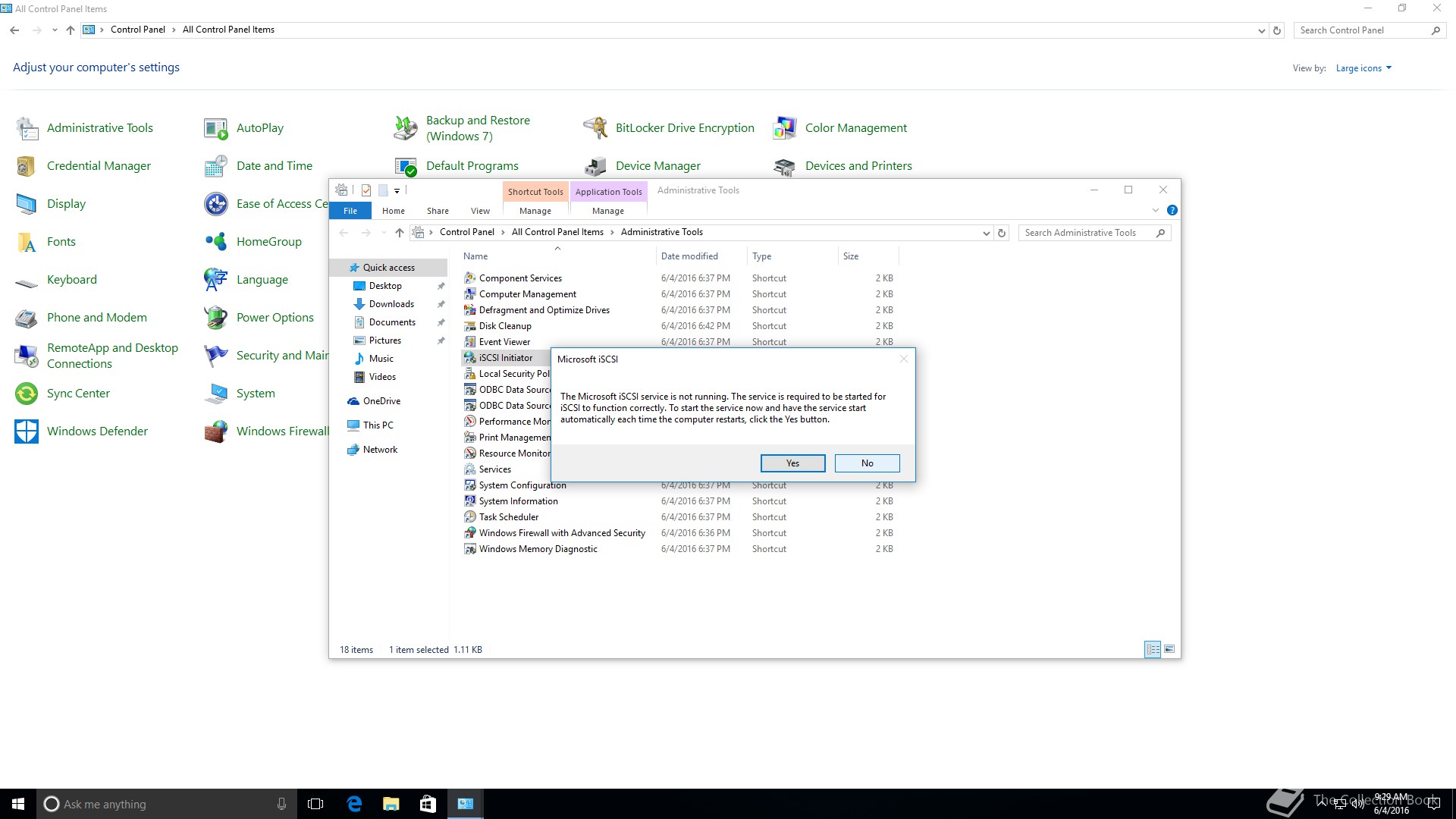Launch Microsoft Edge from taskbar
Viewport: 1456px width, 819px height.
coord(354,804)
